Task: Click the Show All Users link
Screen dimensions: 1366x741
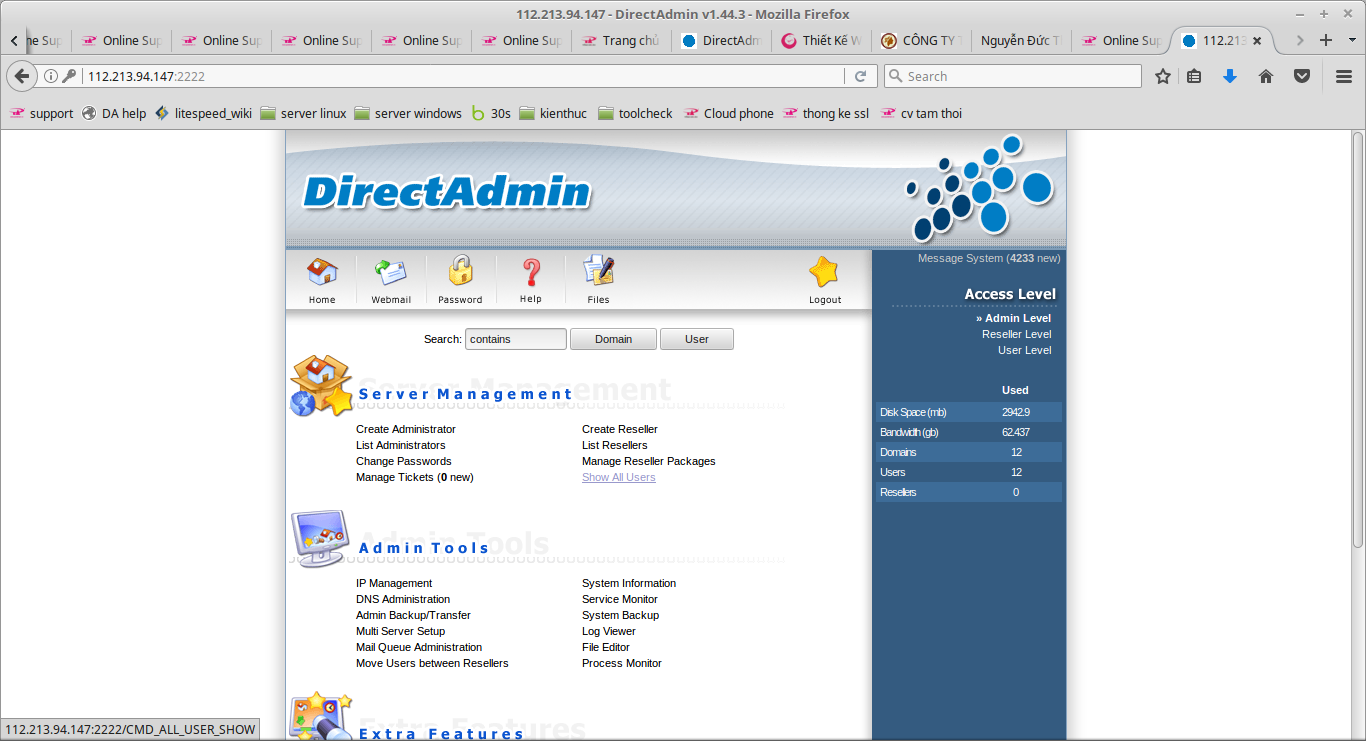Action: click(x=619, y=477)
